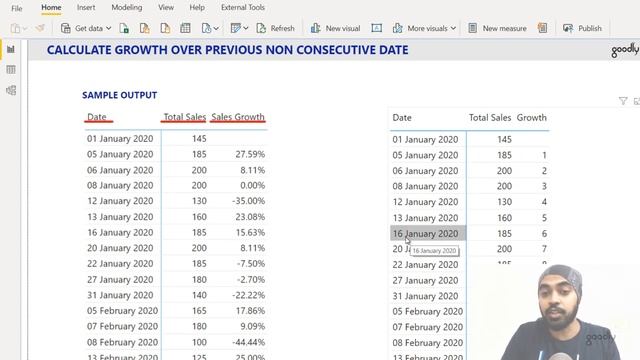Select the Home ribbon tab
The height and width of the screenshot is (360, 640).
tap(51, 7)
